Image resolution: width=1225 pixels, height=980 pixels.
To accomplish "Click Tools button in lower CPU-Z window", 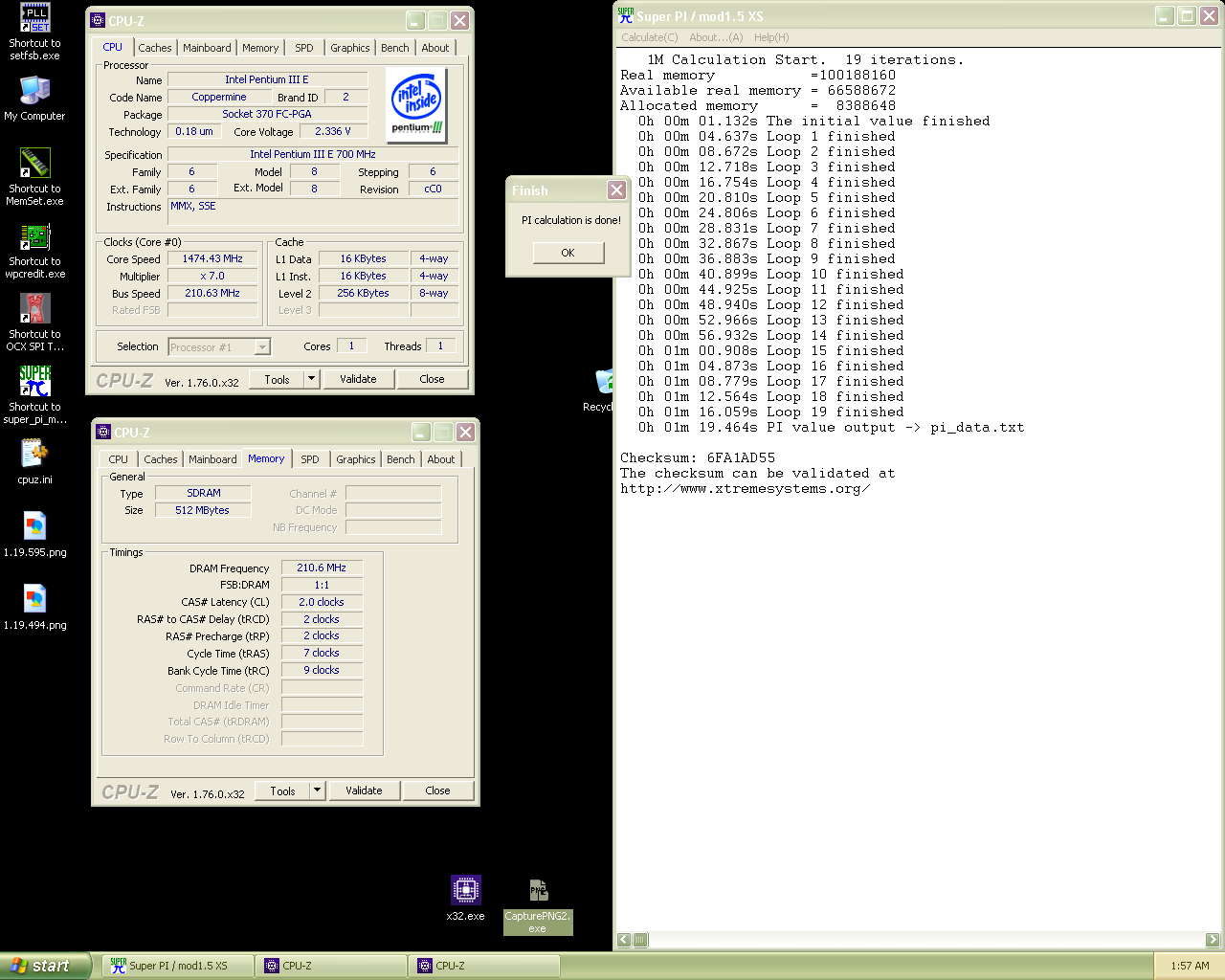I will (282, 791).
